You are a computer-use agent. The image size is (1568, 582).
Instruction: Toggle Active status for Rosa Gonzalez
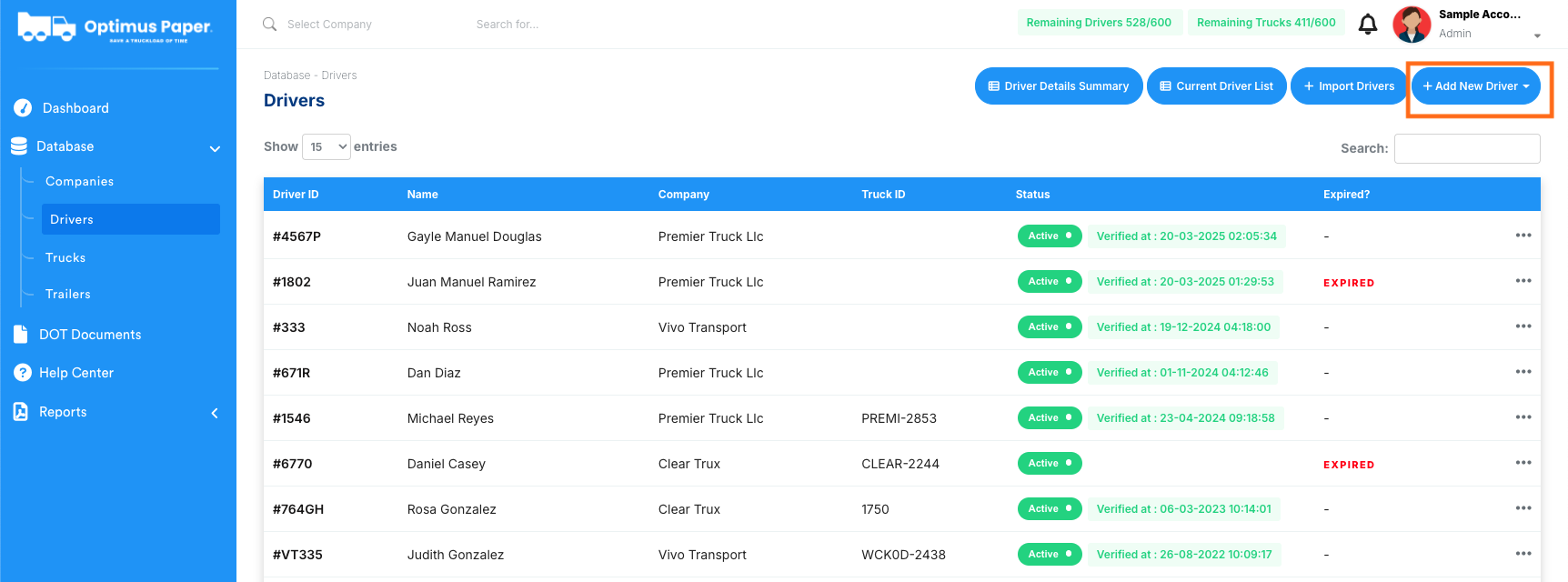[1050, 509]
